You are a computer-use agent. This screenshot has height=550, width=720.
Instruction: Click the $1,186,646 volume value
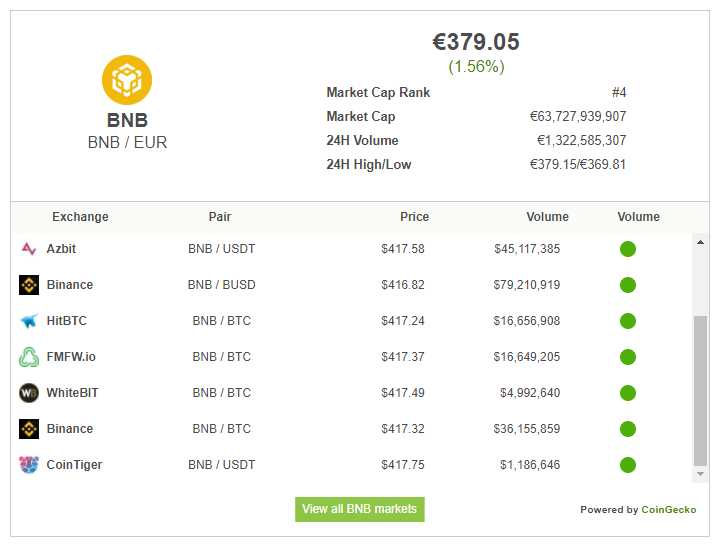[530, 465]
